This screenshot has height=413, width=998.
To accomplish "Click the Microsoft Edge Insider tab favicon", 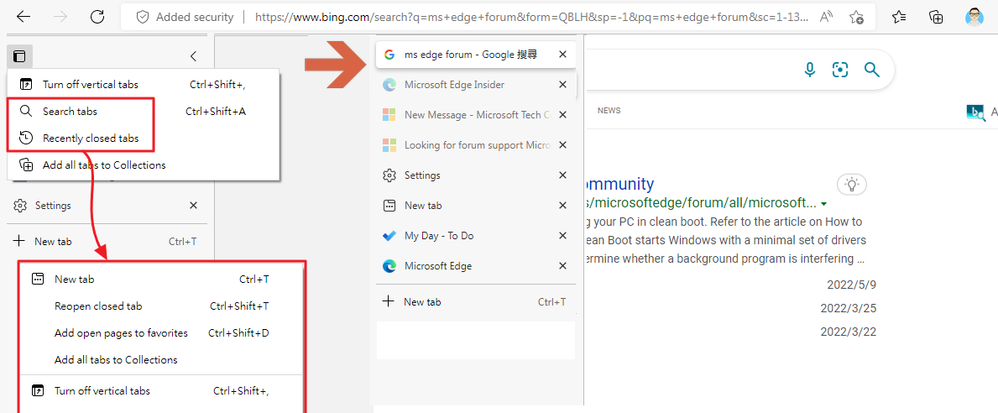I will pos(389,85).
